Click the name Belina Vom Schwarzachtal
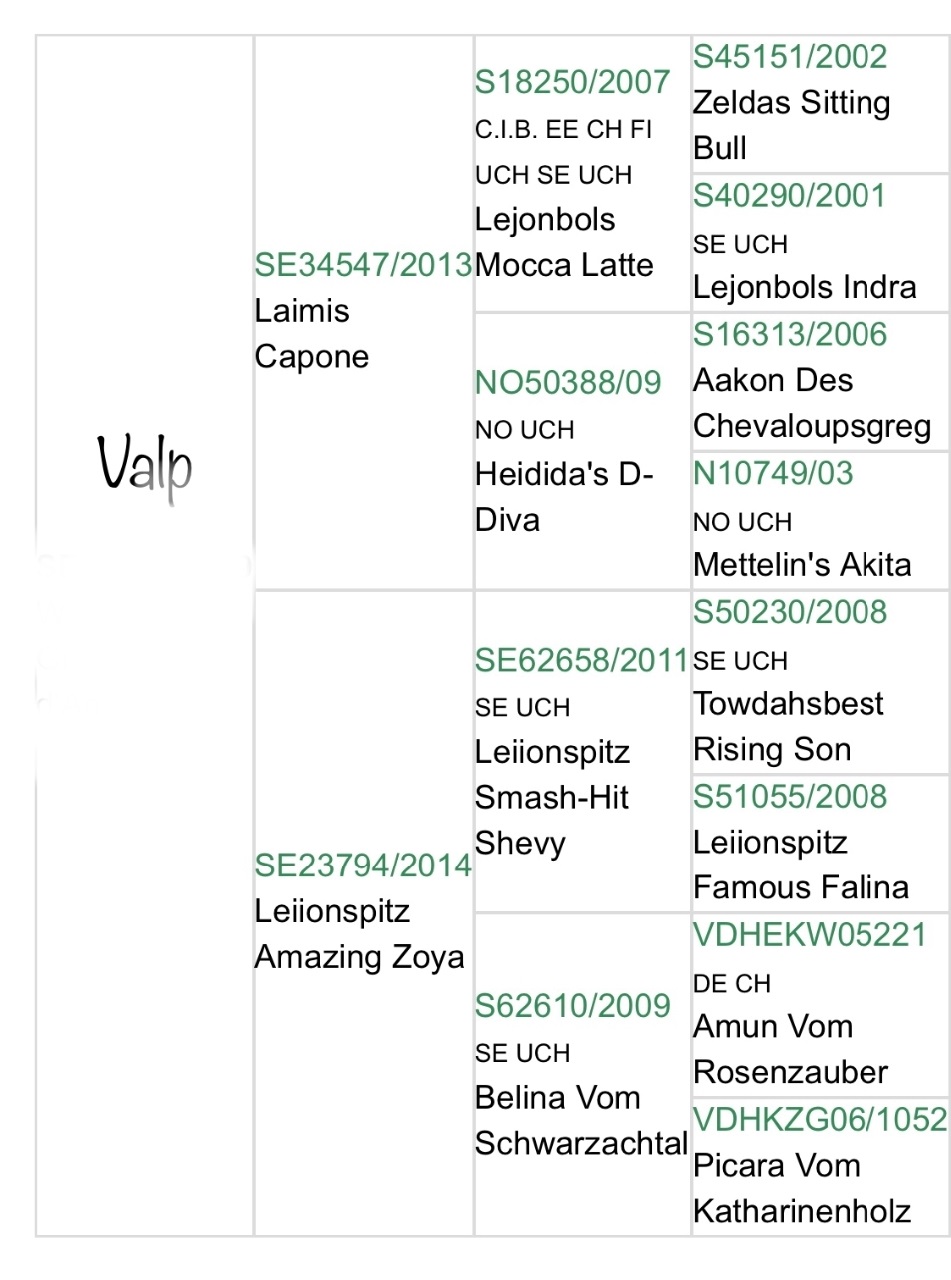This screenshot has width=951, height=1280. point(582,1120)
